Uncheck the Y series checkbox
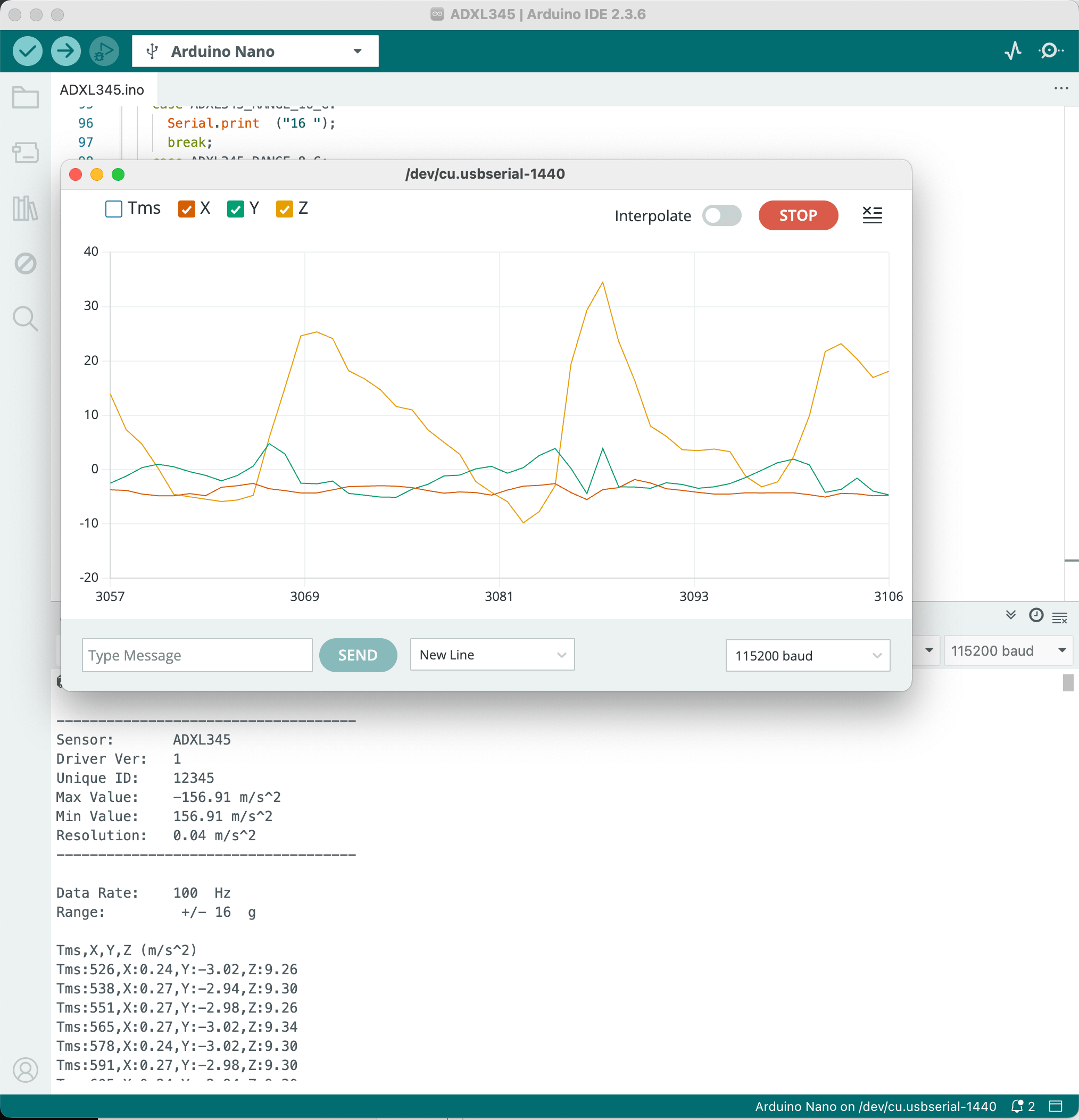 point(236,209)
